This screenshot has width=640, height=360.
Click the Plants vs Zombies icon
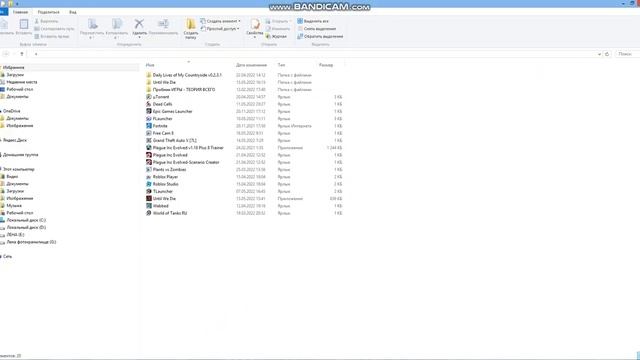tap(149, 169)
